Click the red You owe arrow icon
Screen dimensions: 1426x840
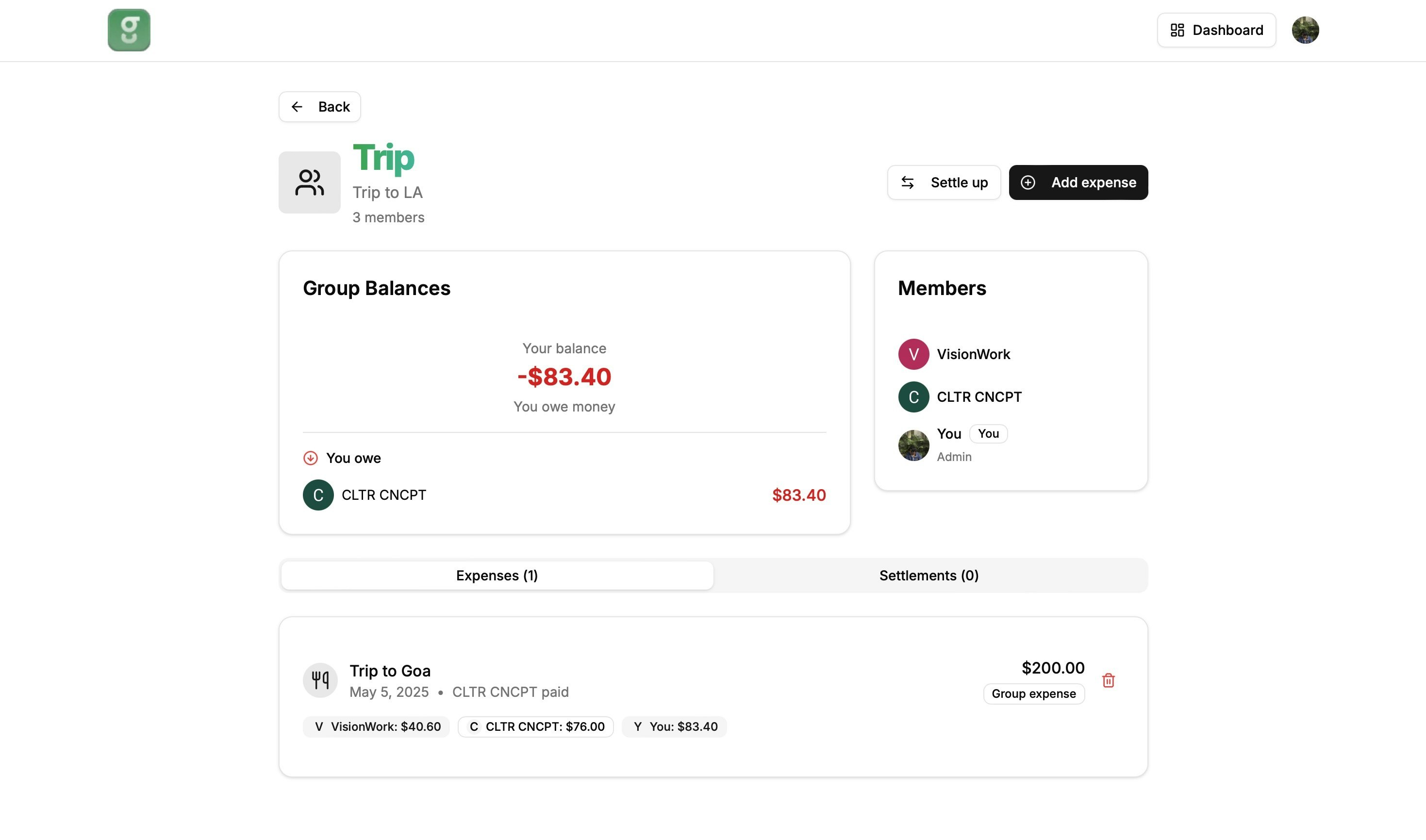[x=310, y=458]
